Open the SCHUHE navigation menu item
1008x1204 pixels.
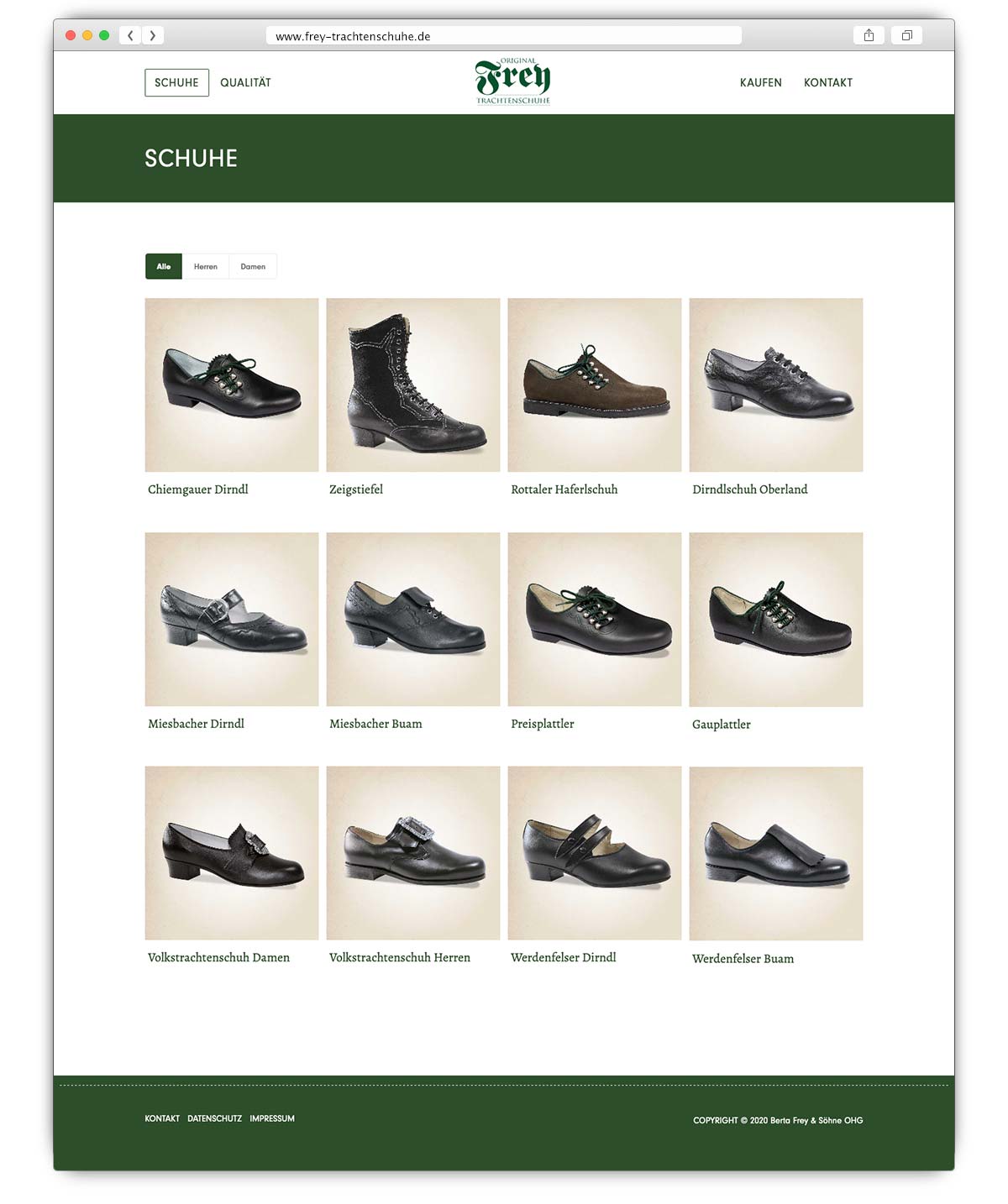(x=176, y=82)
